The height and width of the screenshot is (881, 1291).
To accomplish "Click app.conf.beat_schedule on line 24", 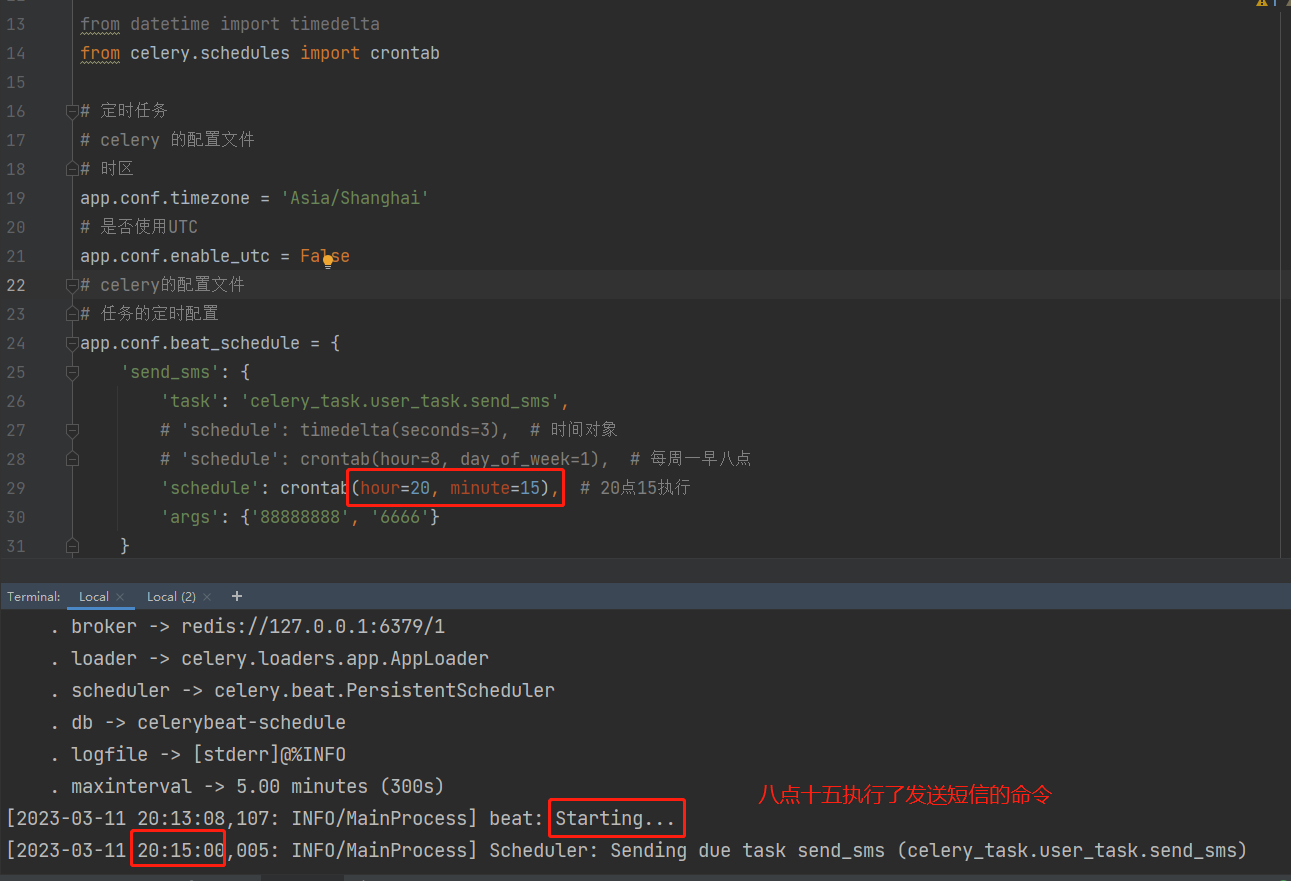I will tap(190, 343).
